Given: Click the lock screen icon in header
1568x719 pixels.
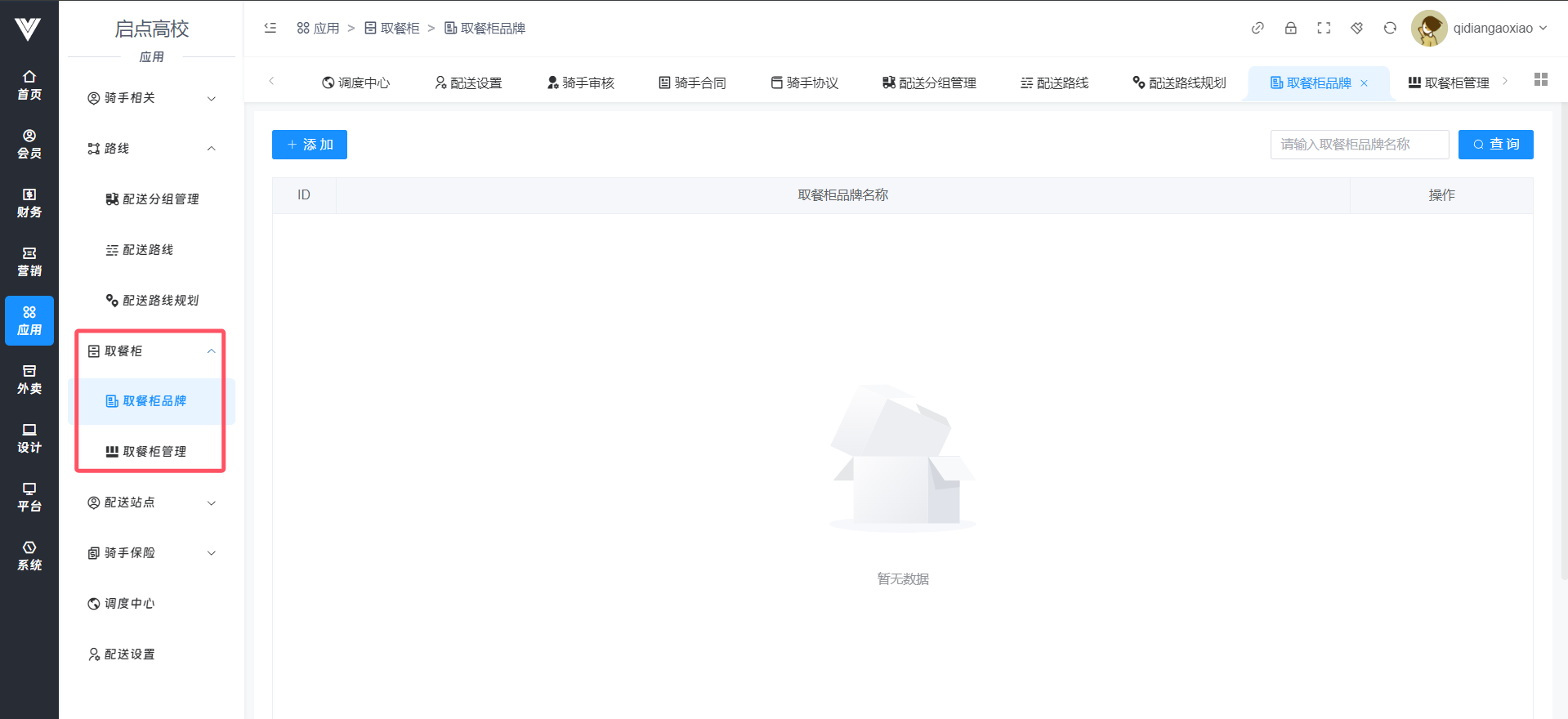Looking at the screenshot, I should tap(1290, 28).
